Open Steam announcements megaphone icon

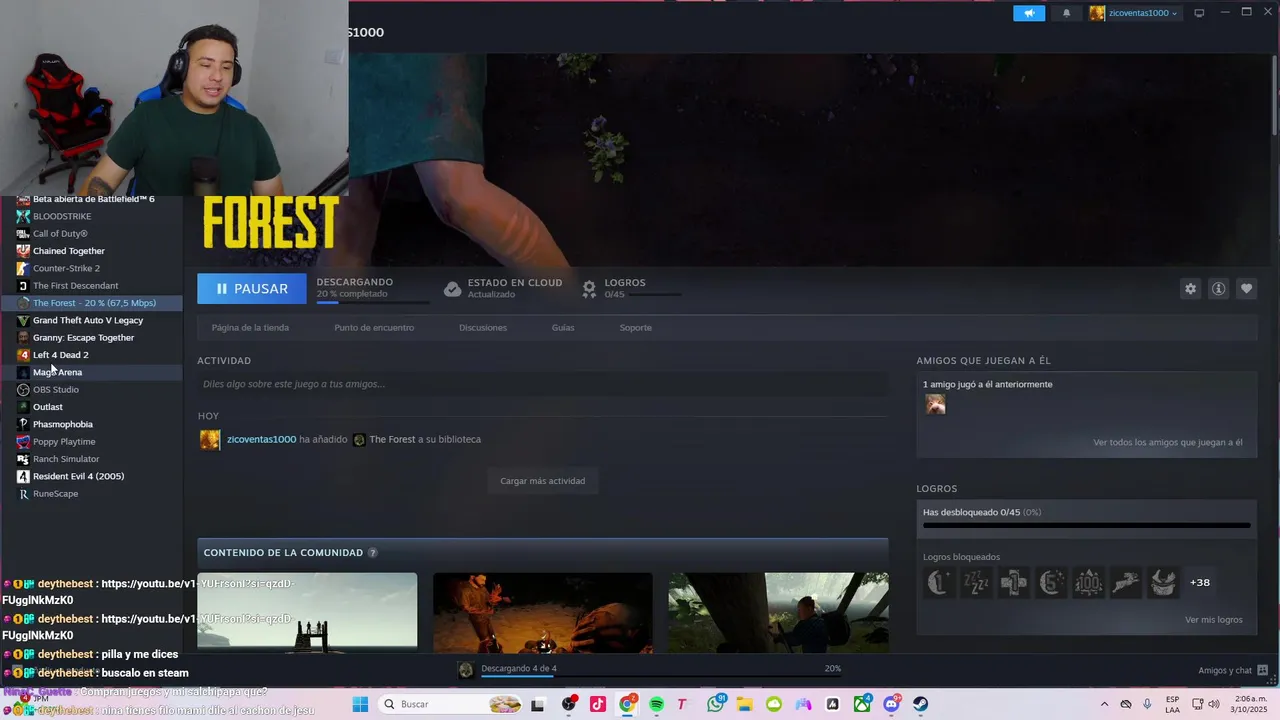1029,13
